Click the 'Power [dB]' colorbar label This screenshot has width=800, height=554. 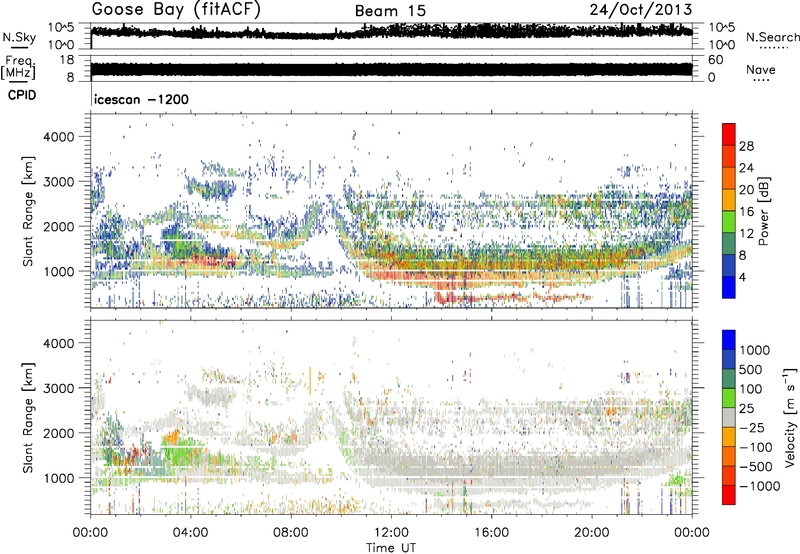click(764, 211)
